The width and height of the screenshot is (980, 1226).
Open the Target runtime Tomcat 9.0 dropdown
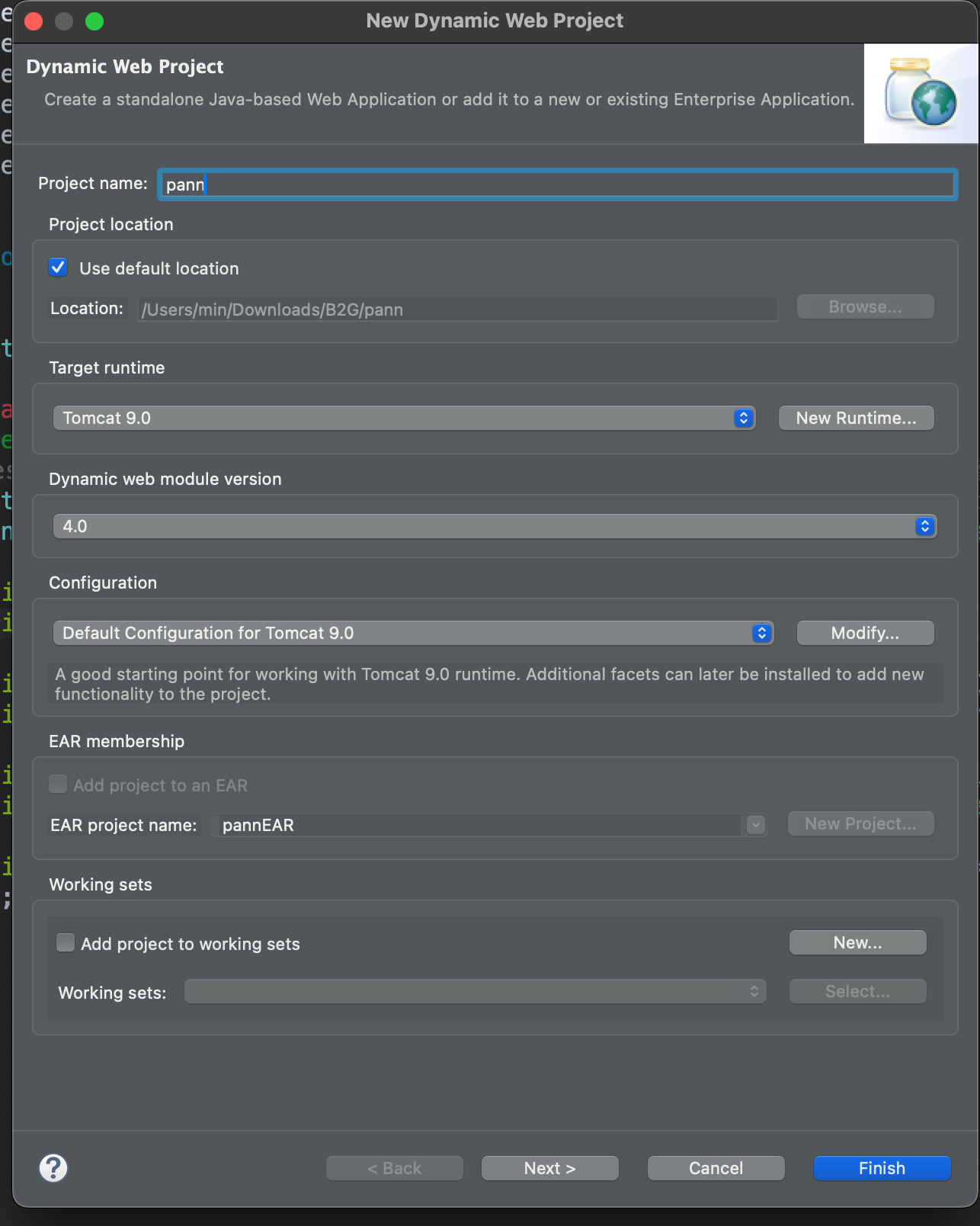[x=404, y=418]
